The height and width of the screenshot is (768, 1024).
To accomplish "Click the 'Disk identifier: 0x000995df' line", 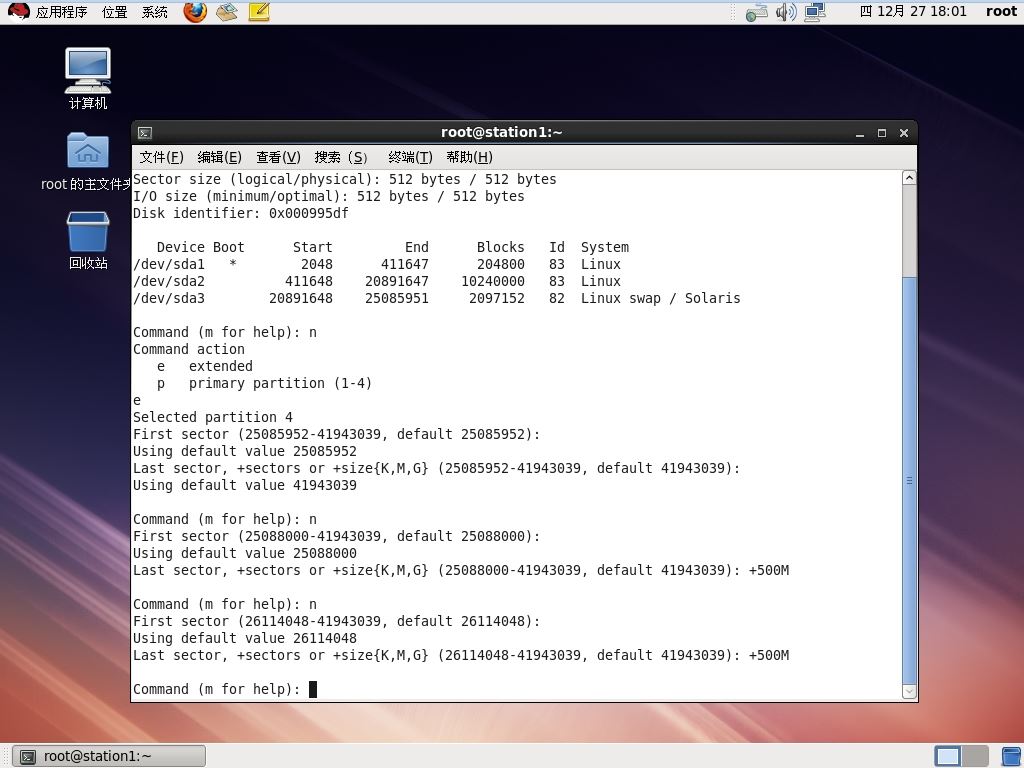I will [x=240, y=214].
